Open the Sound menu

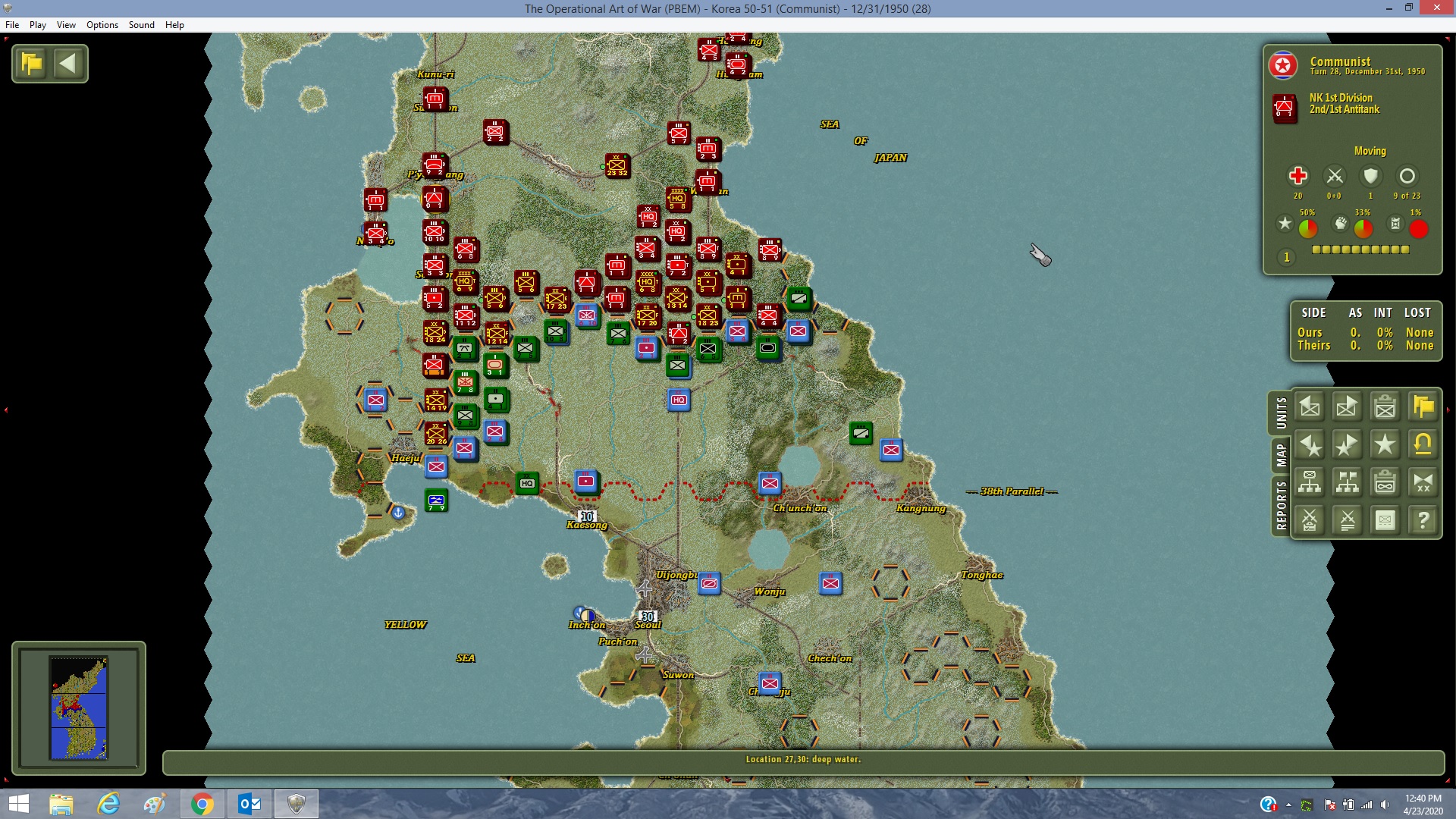[x=142, y=25]
